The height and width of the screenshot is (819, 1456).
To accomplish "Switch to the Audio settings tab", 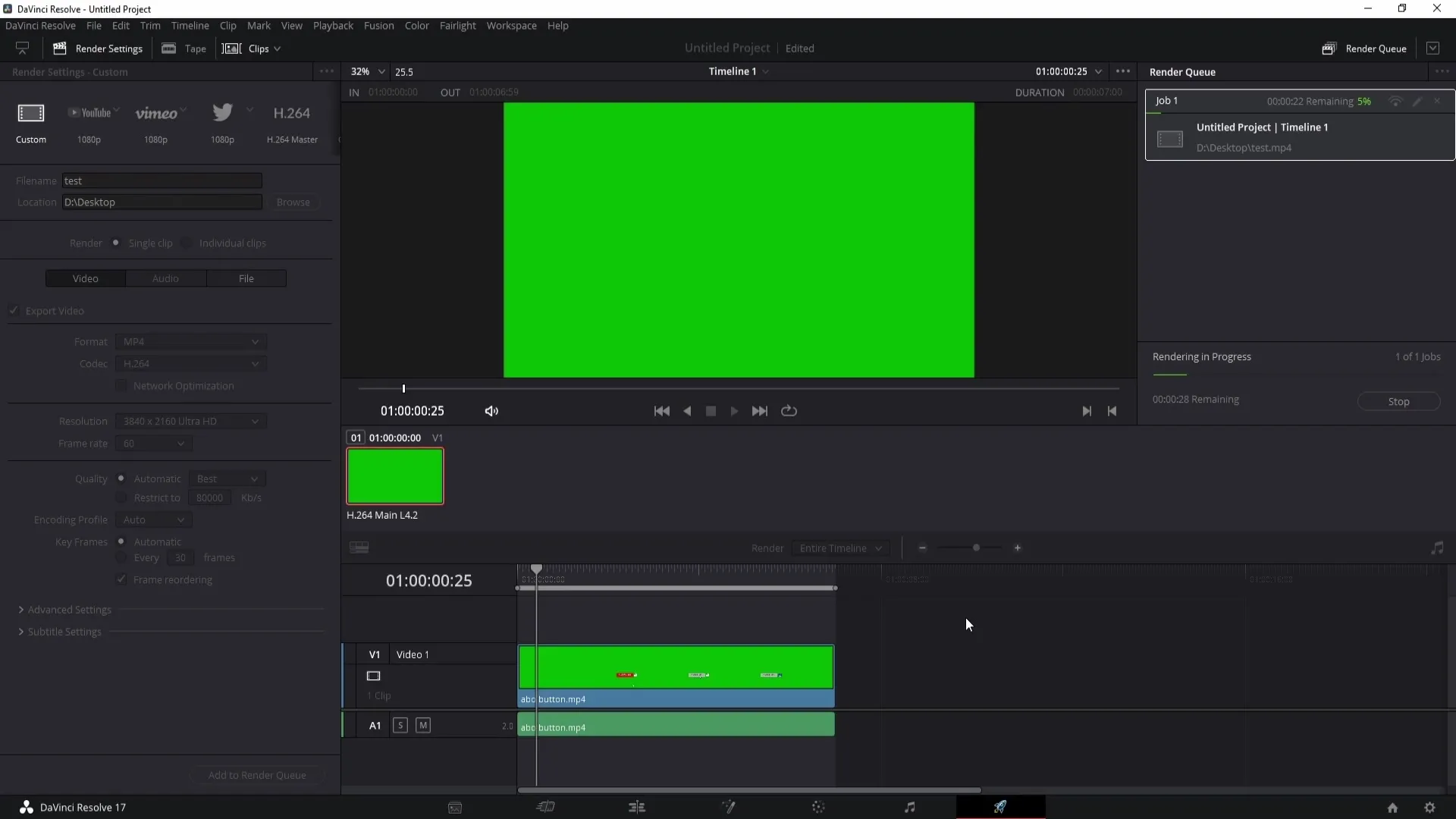I will point(165,278).
